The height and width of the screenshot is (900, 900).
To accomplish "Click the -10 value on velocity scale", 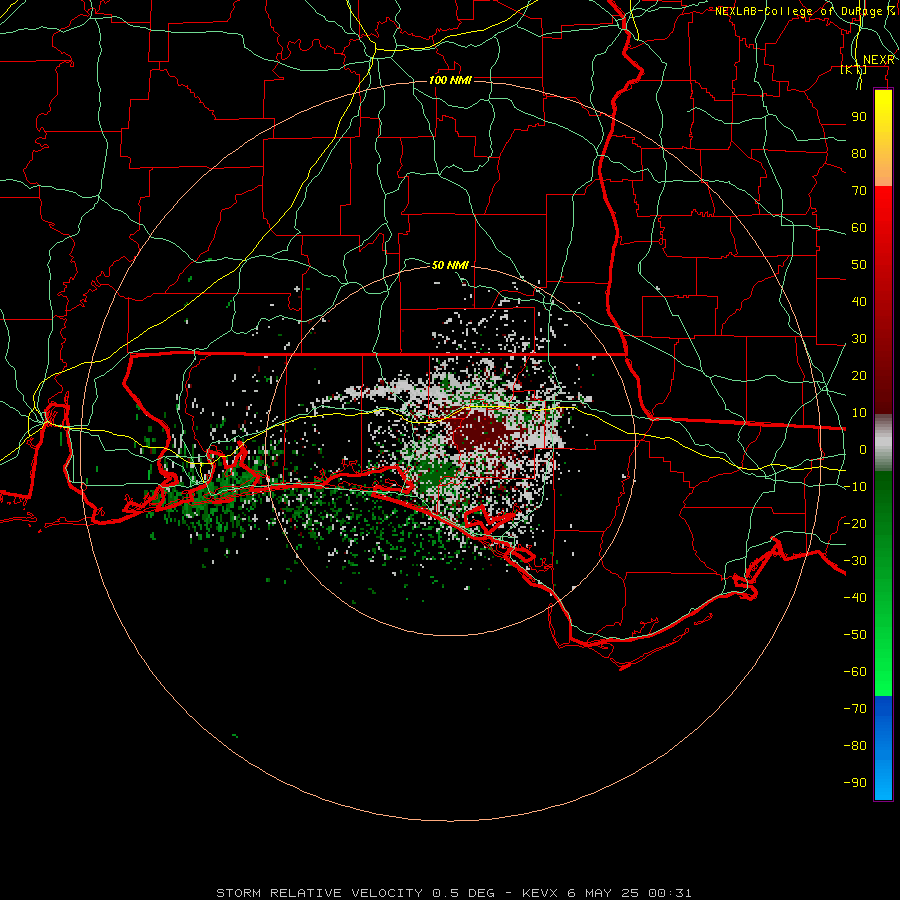I will tap(855, 487).
